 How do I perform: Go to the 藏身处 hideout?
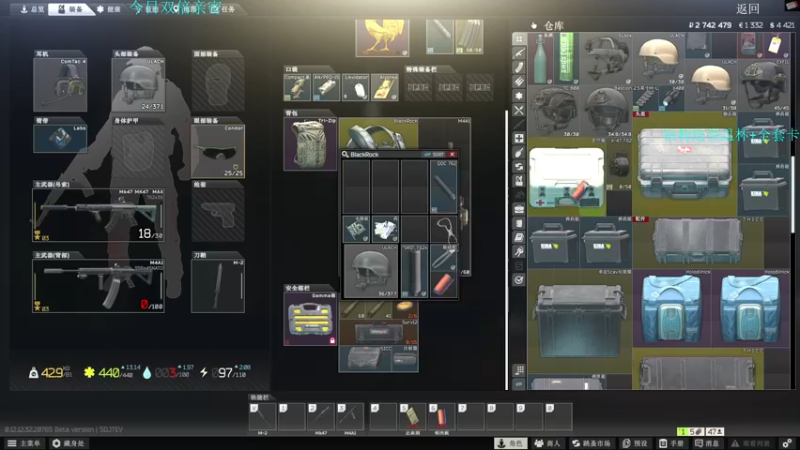pos(68,443)
